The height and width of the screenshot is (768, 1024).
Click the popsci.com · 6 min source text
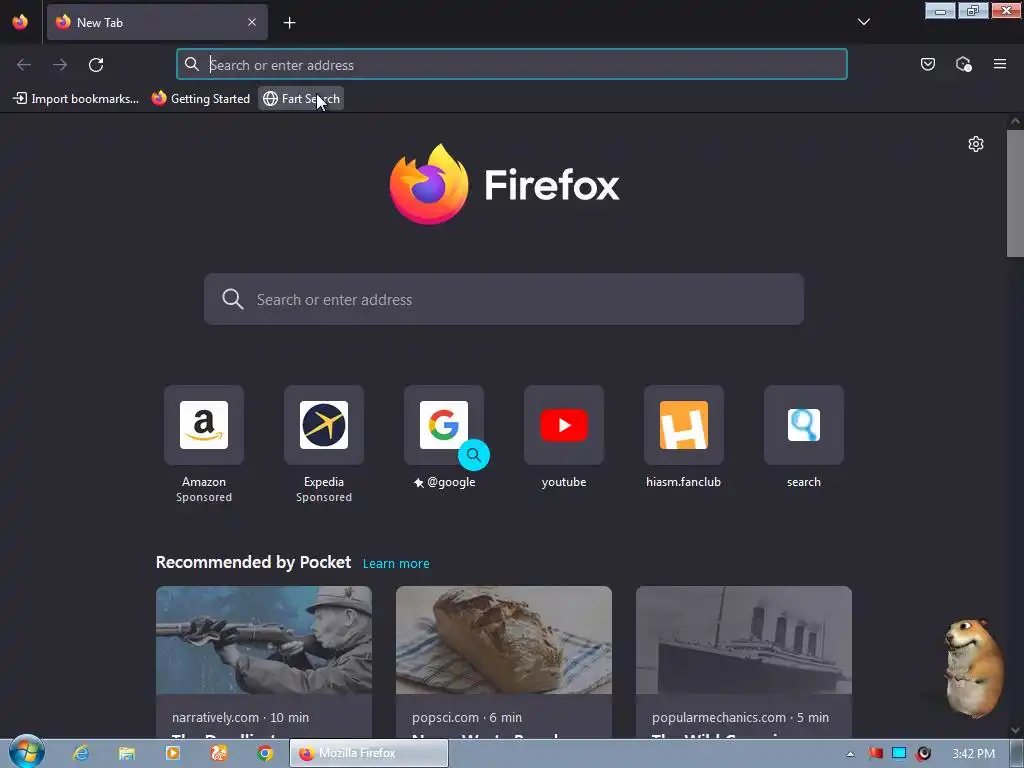click(x=467, y=717)
